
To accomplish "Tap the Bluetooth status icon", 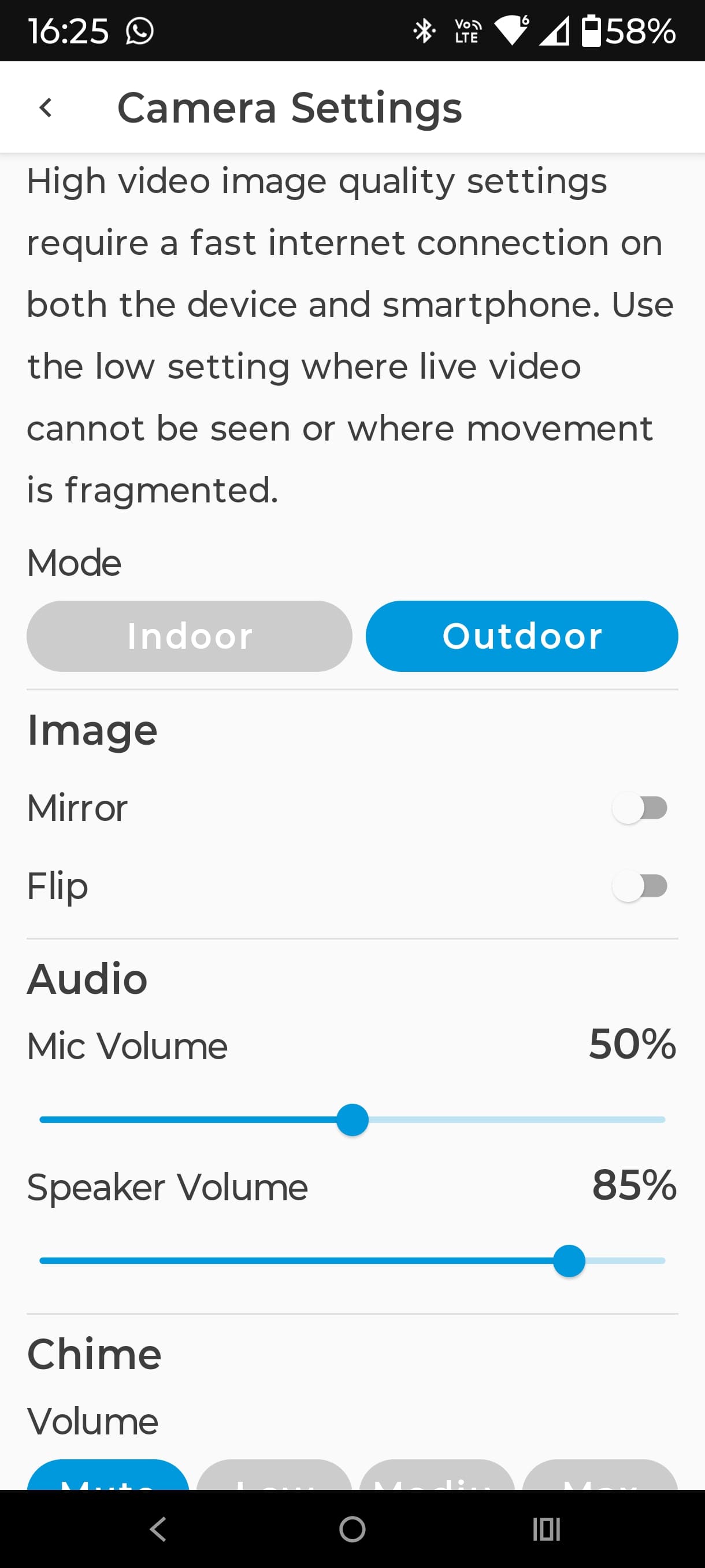I will [x=424, y=31].
